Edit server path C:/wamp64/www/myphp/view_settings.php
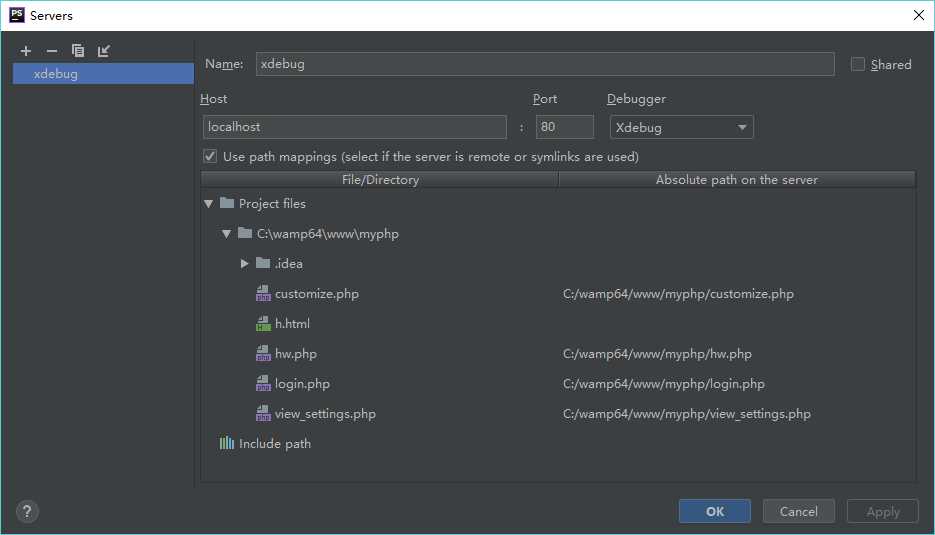The height and width of the screenshot is (535, 935). point(686,413)
